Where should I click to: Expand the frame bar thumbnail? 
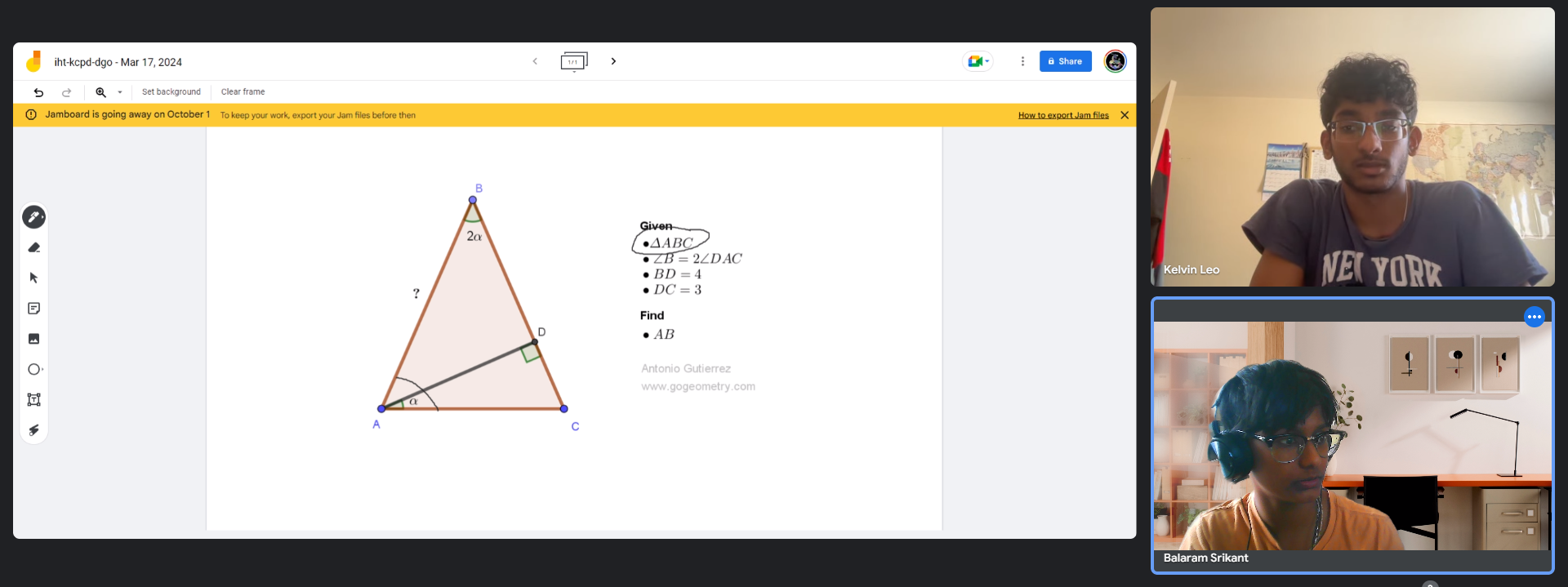(574, 62)
